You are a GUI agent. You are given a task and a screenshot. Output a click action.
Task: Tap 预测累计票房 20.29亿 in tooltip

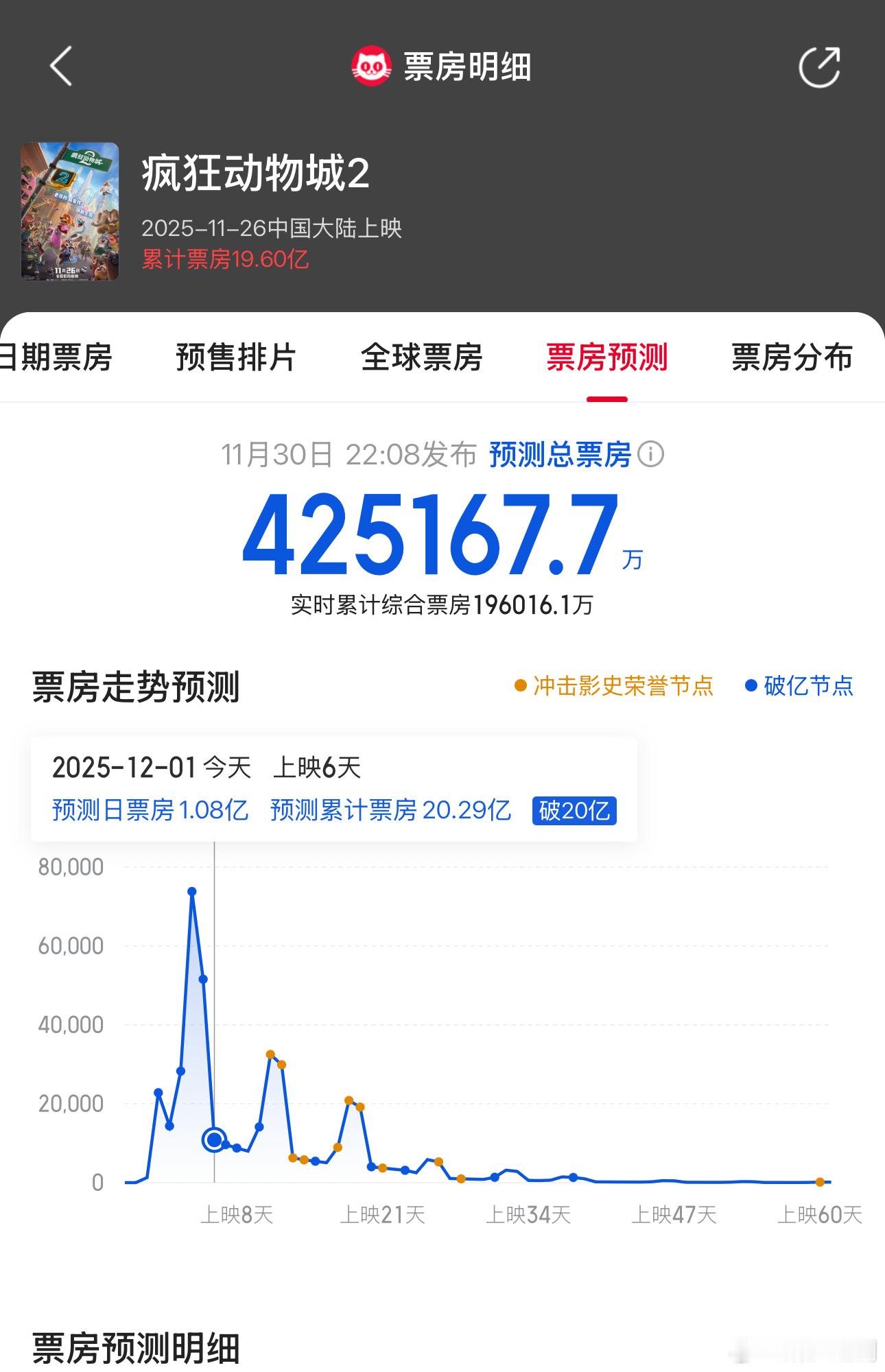coord(390,810)
